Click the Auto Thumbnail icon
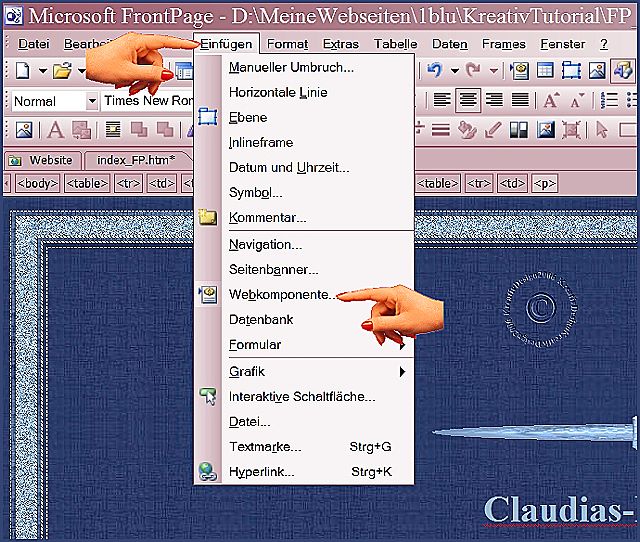Screen dimensions: 640x542 (81, 130)
